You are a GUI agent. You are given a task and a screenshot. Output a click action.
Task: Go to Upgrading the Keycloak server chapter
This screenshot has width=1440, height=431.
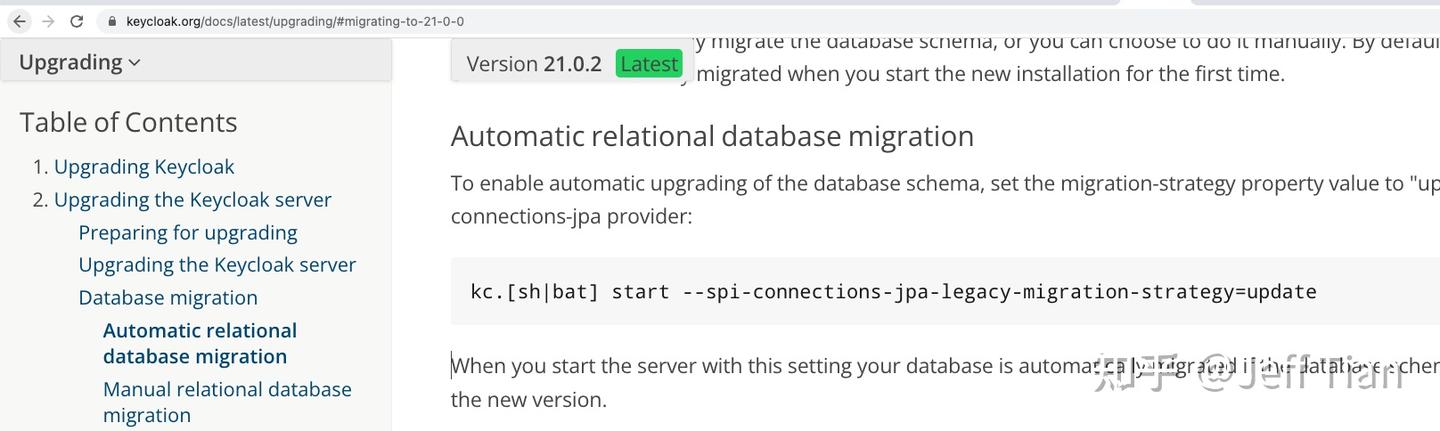[x=192, y=200]
